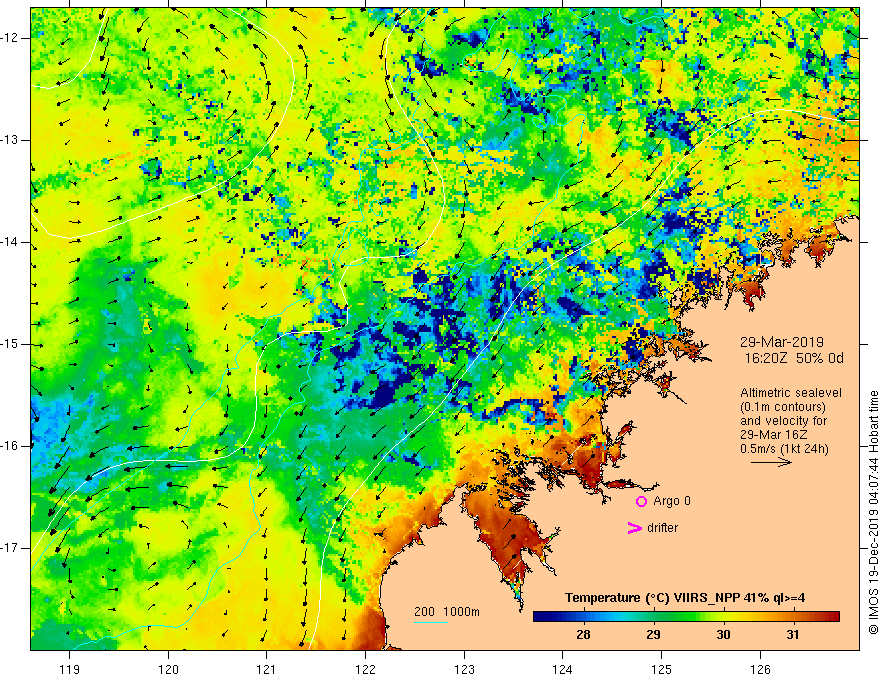Click the 'drifter' legend label
This screenshot has width=880, height=680.
click(662, 528)
